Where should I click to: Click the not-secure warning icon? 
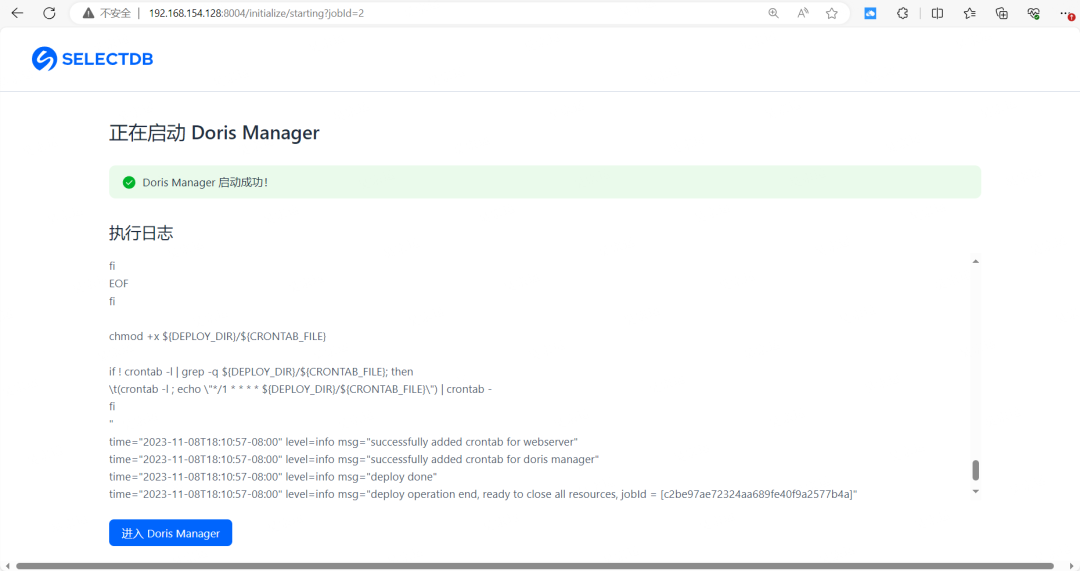pos(88,13)
